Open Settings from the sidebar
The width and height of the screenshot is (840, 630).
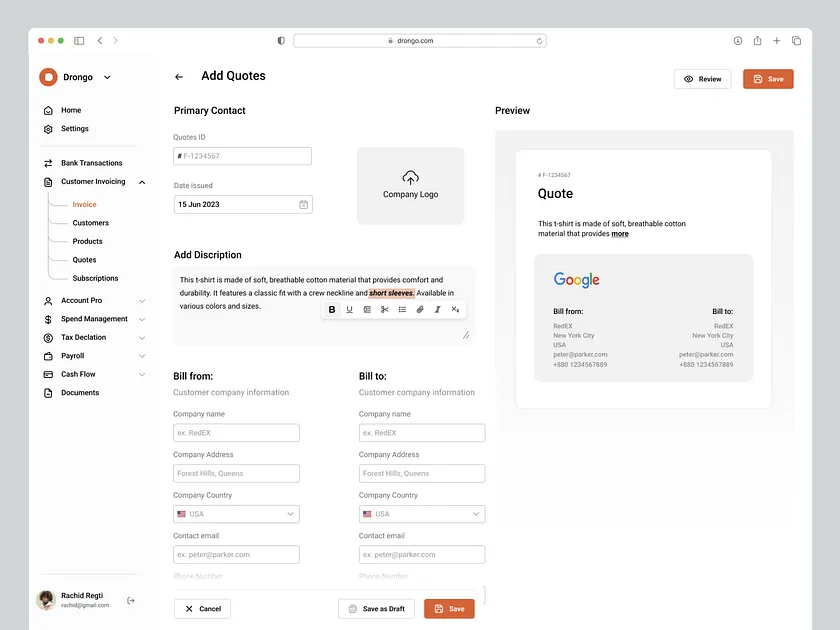(74, 128)
